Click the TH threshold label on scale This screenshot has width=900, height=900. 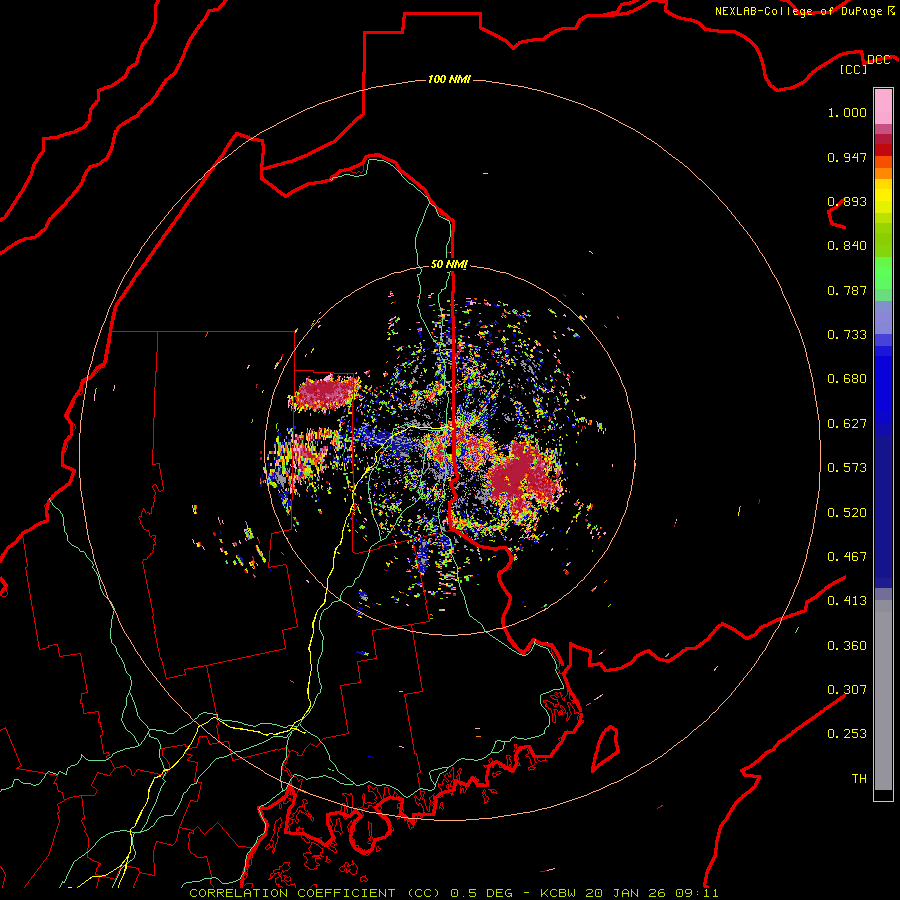click(x=859, y=779)
